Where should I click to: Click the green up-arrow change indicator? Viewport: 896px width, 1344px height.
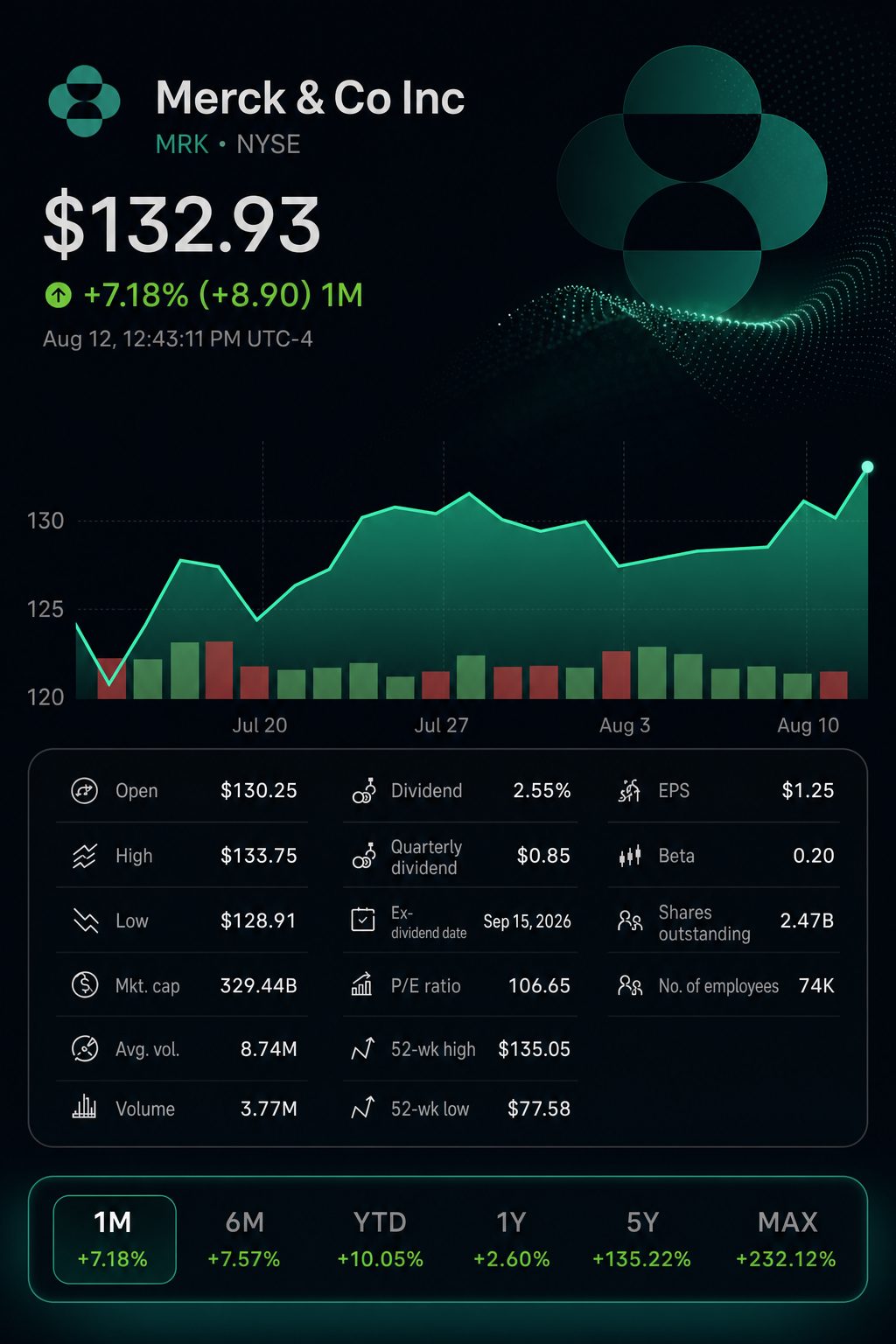(x=58, y=295)
